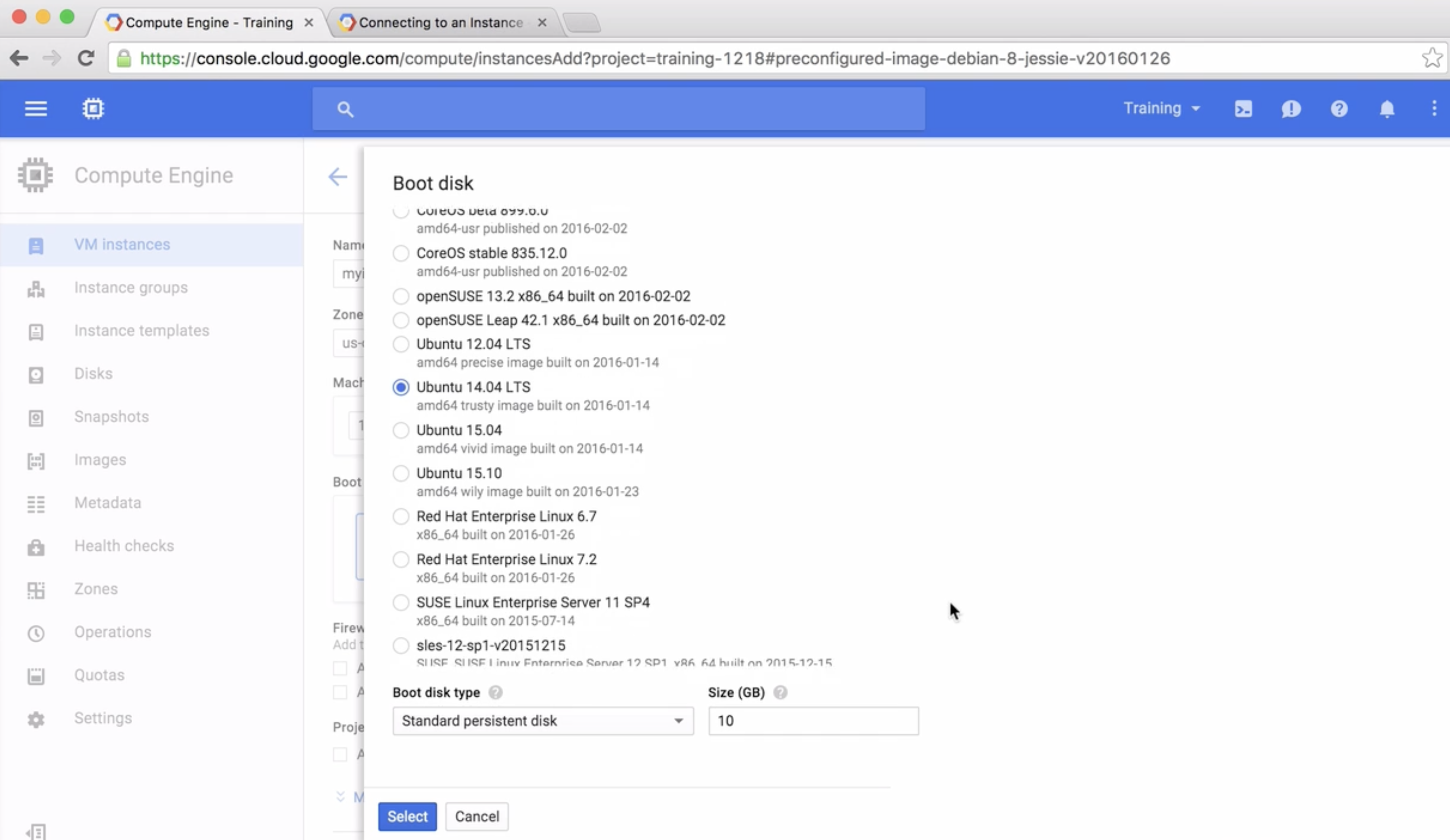The image size is (1450, 840).
Task: Open Boot disk type dropdown
Action: click(543, 721)
